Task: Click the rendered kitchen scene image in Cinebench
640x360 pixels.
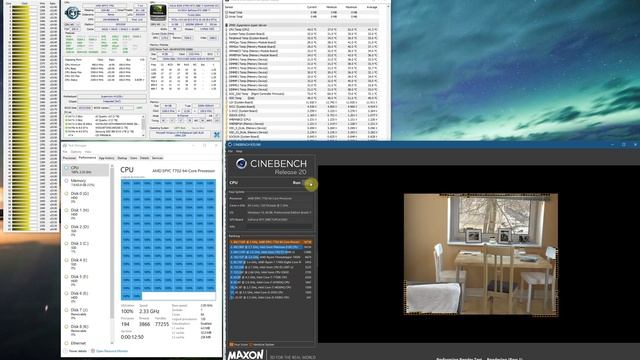Action: point(481,254)
